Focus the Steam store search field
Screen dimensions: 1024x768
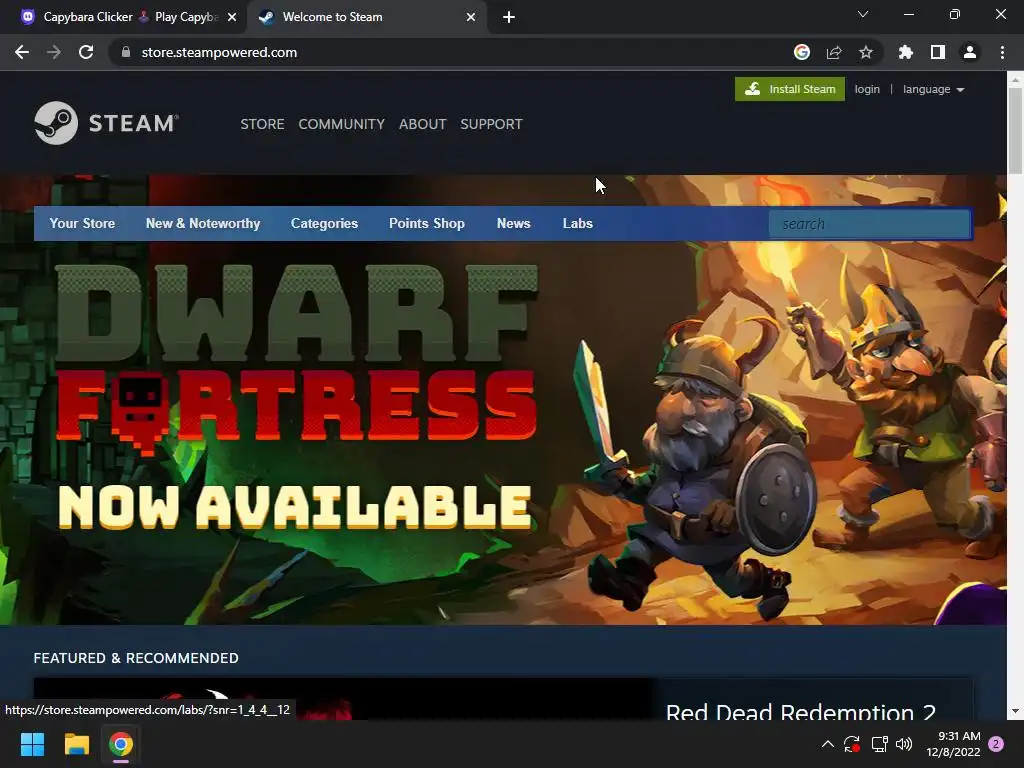(x=870, y=224)
